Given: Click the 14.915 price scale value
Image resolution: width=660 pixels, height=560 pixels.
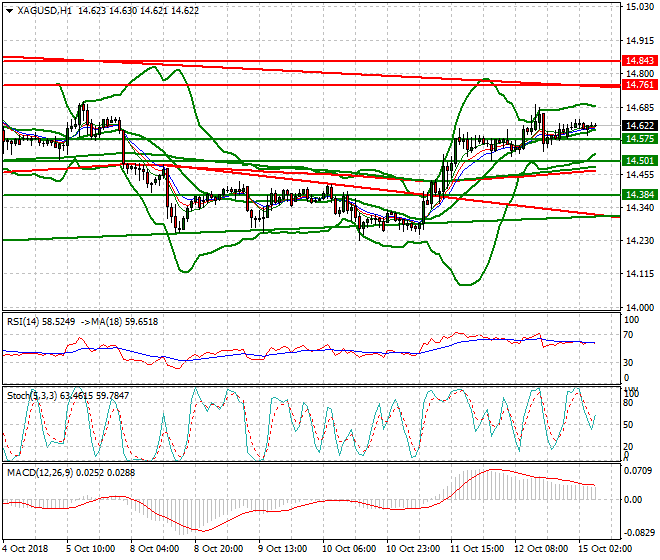Looking at the screenshot, I should [x=640, y=41].
